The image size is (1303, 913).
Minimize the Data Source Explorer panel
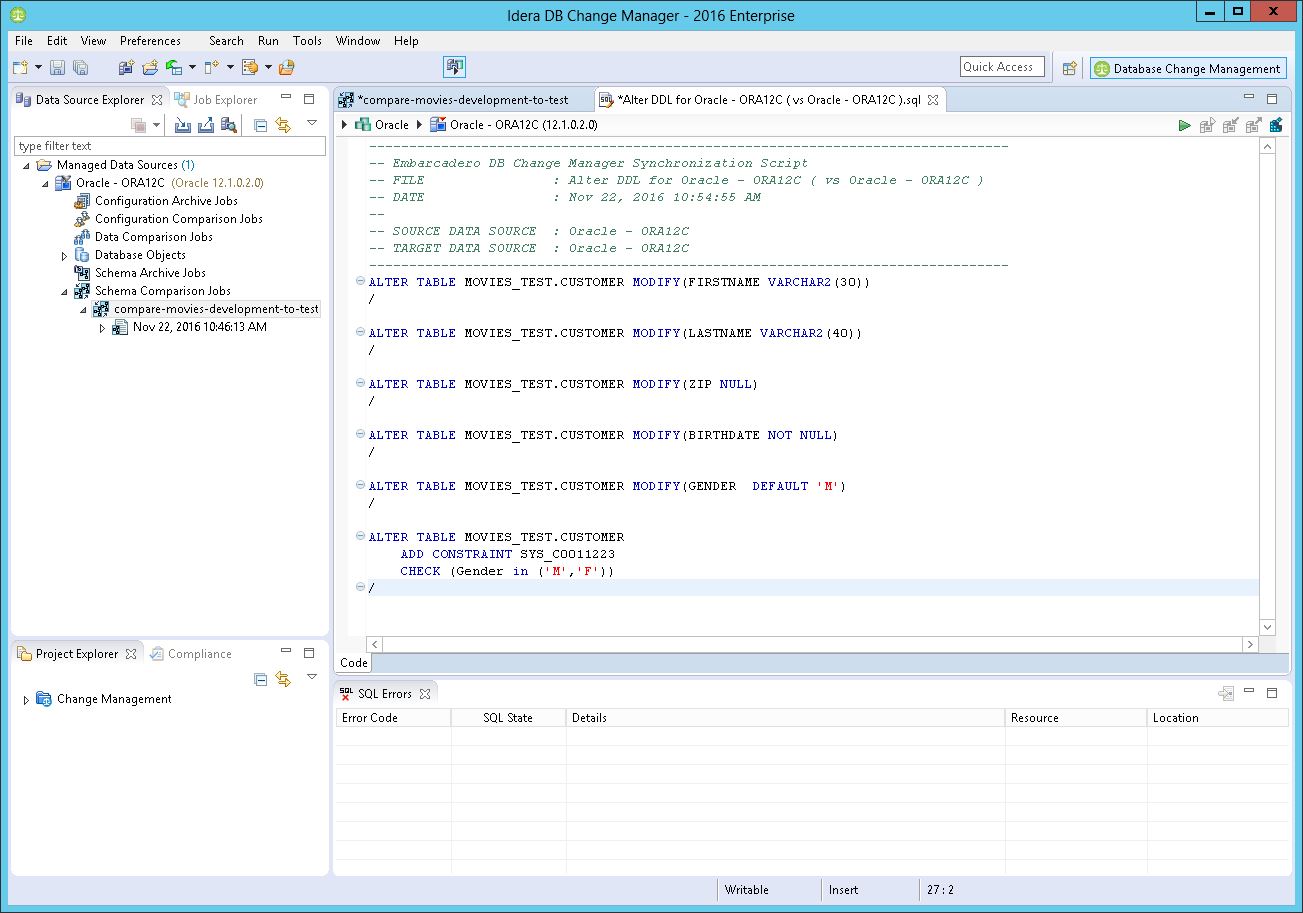[285, 98]
